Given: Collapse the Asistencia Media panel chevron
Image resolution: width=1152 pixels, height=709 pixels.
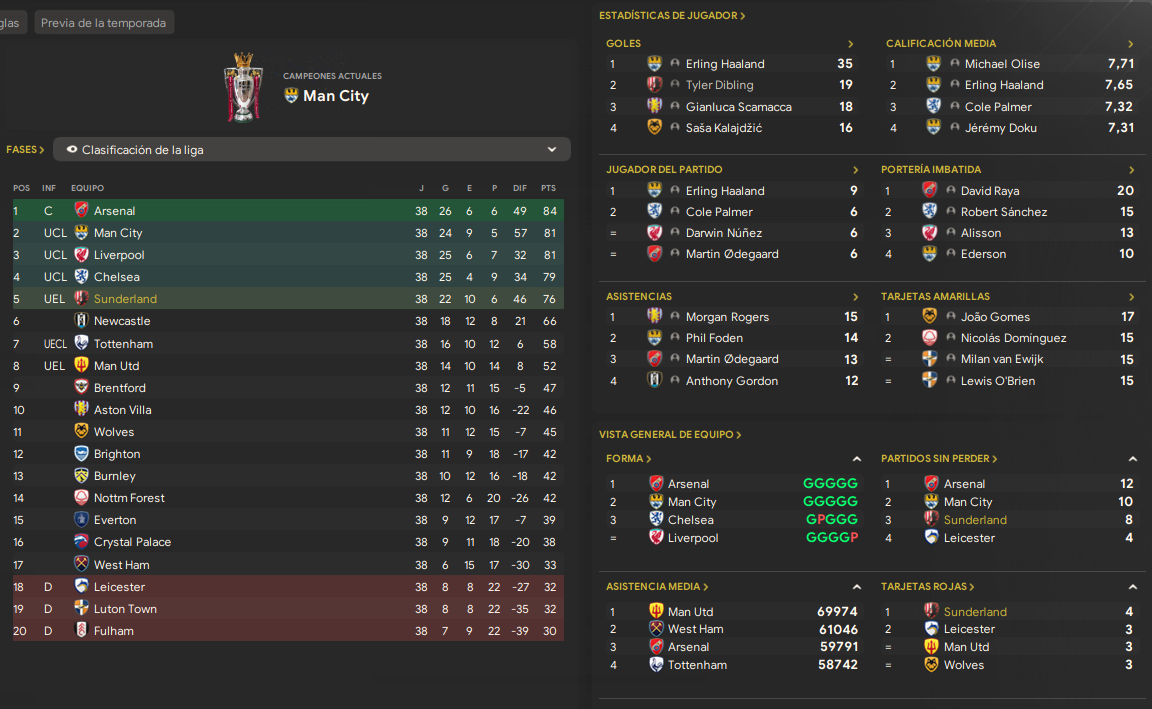Looking at the screenshot, I should [x=857, y=587].
